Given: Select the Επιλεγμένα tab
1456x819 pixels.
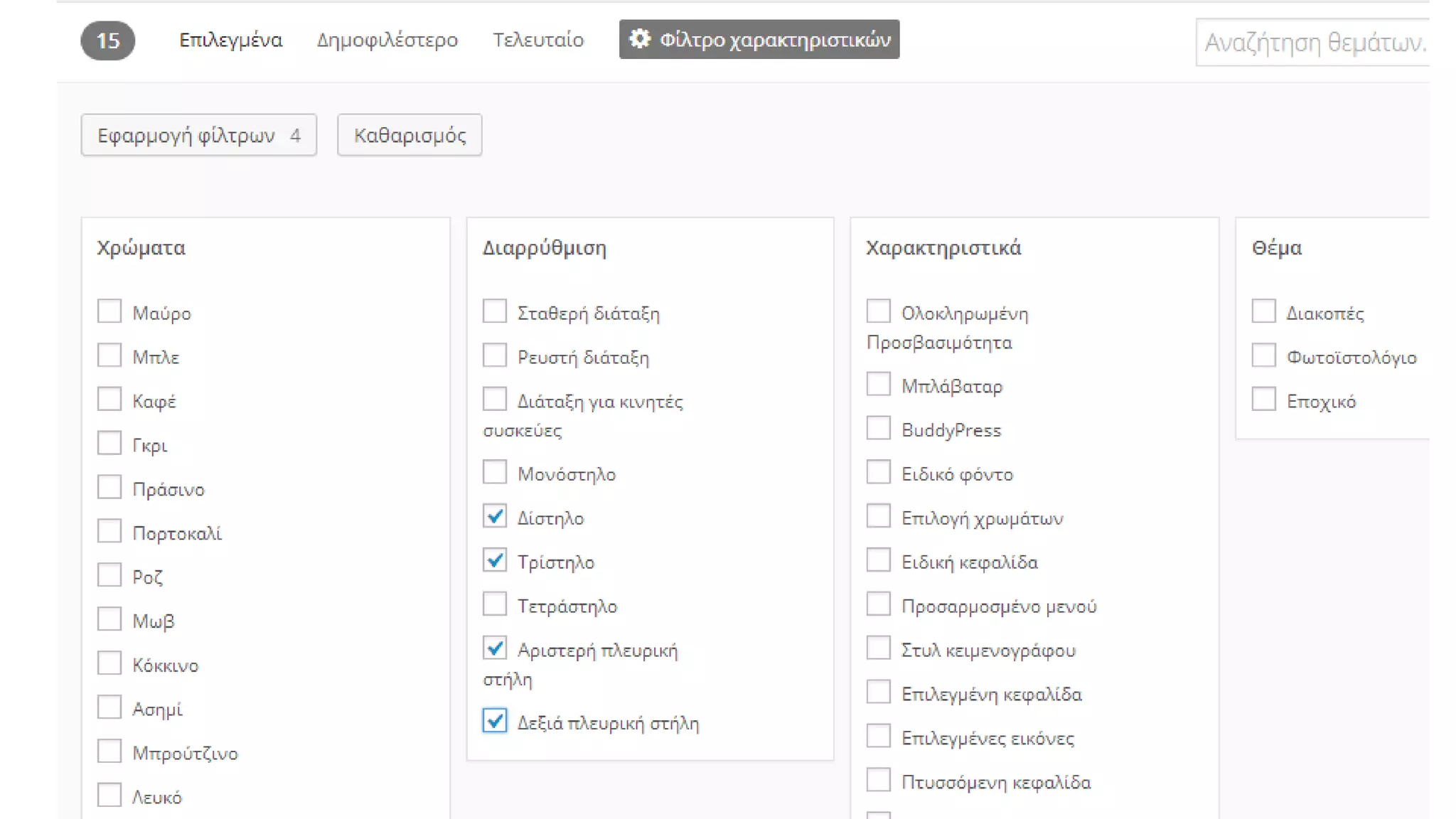Looking at the screenshot, I should point(230,40).
